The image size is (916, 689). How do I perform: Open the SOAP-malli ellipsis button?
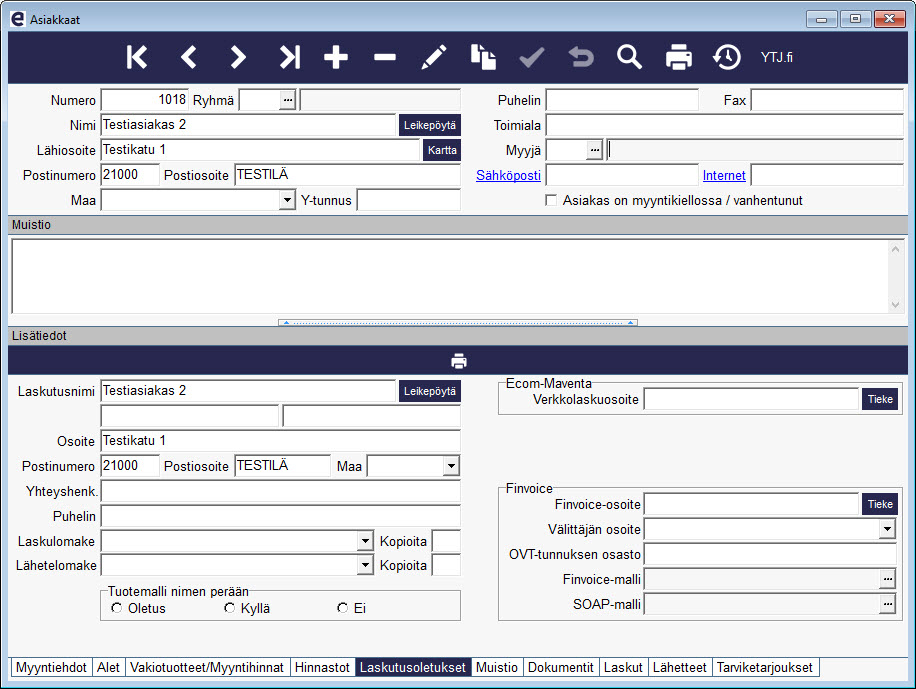point(887,604)
